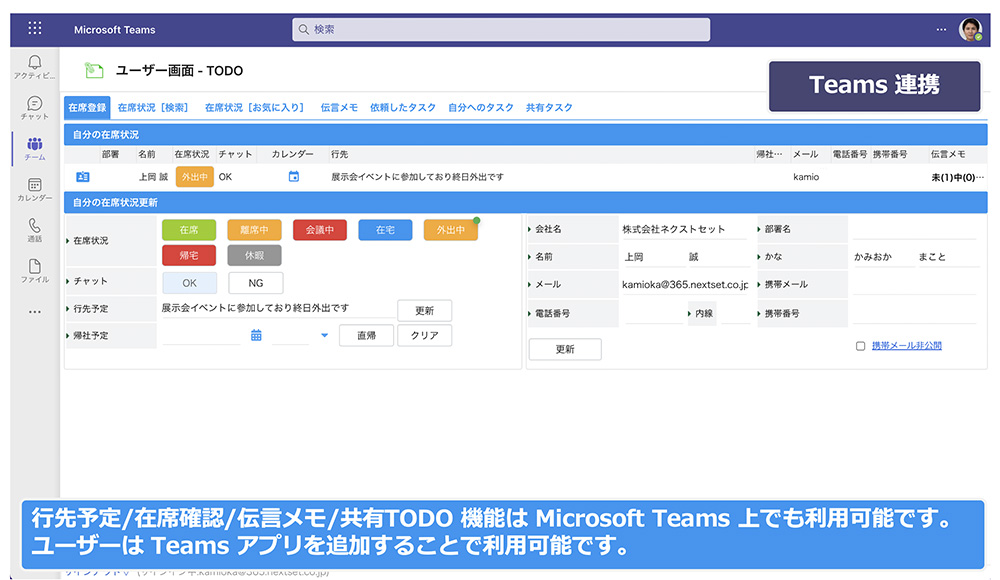Open Chat in the Teams sidebar

click(x=35, y=107)
